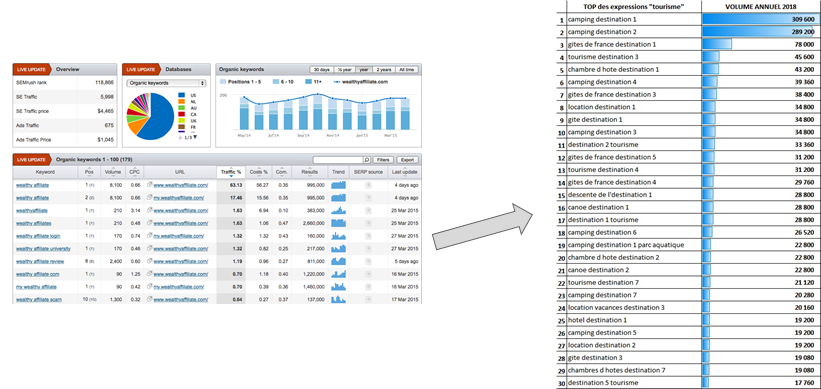Sort table by Volume column header
Viewport: 821px width, 389px height.
point(112,172)
